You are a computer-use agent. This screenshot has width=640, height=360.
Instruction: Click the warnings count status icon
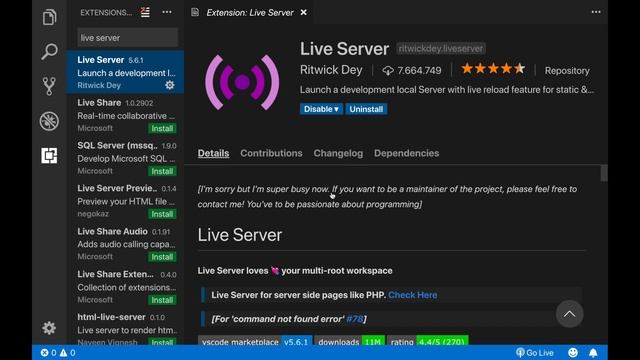coord(67,353)
